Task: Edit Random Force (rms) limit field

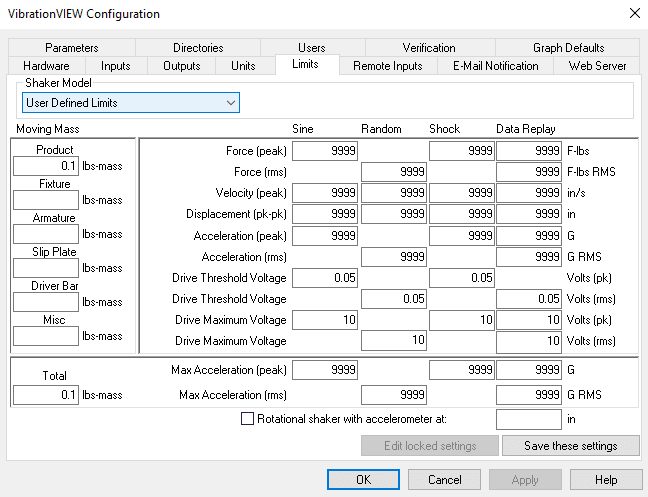Action: tap(394, 172)
